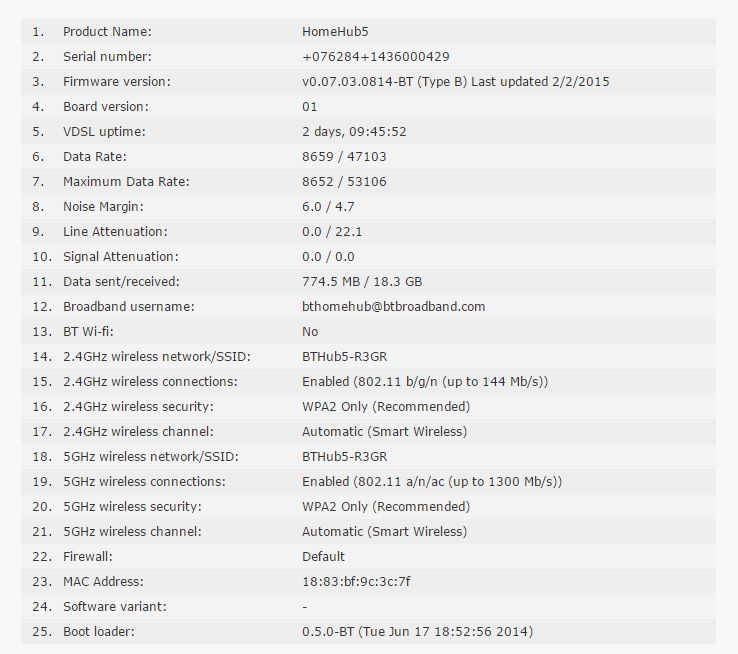The width and height of the screenshot is (738, 654).
Task: Click the VDSL uptime value
Action: pyautogui.click(x=354, y=131)
